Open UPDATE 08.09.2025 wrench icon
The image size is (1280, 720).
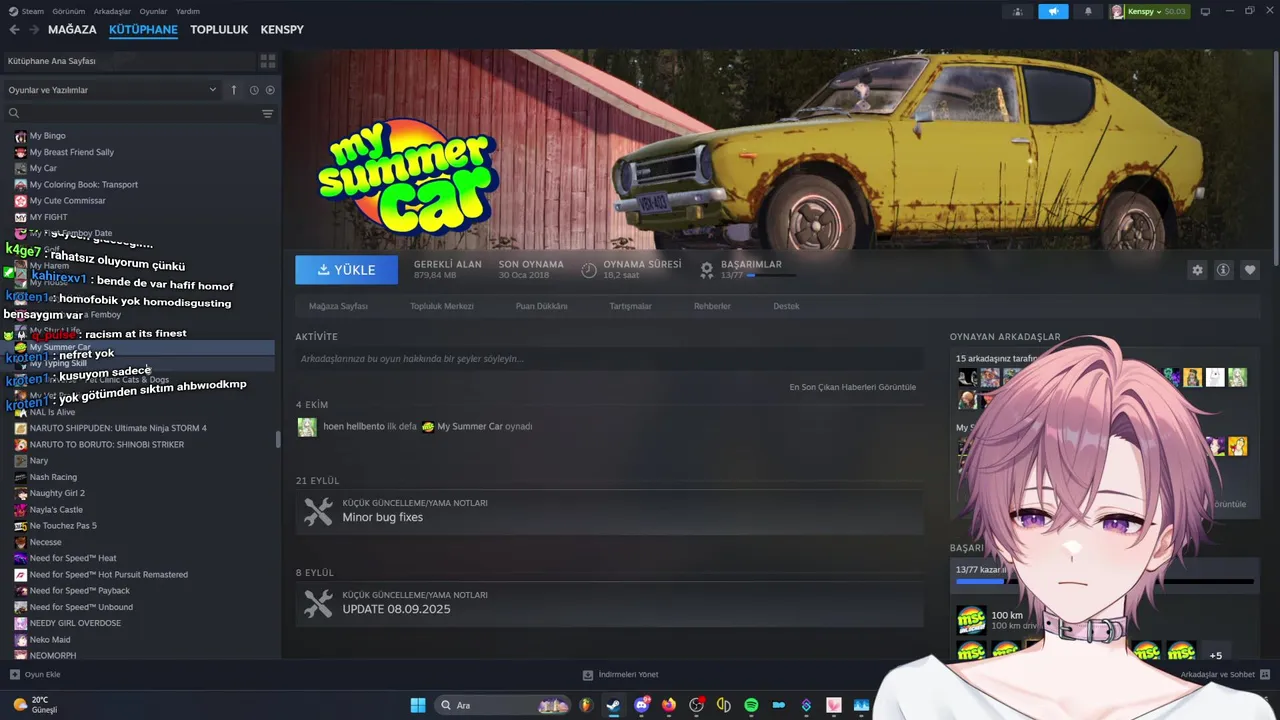pos(318,603)
